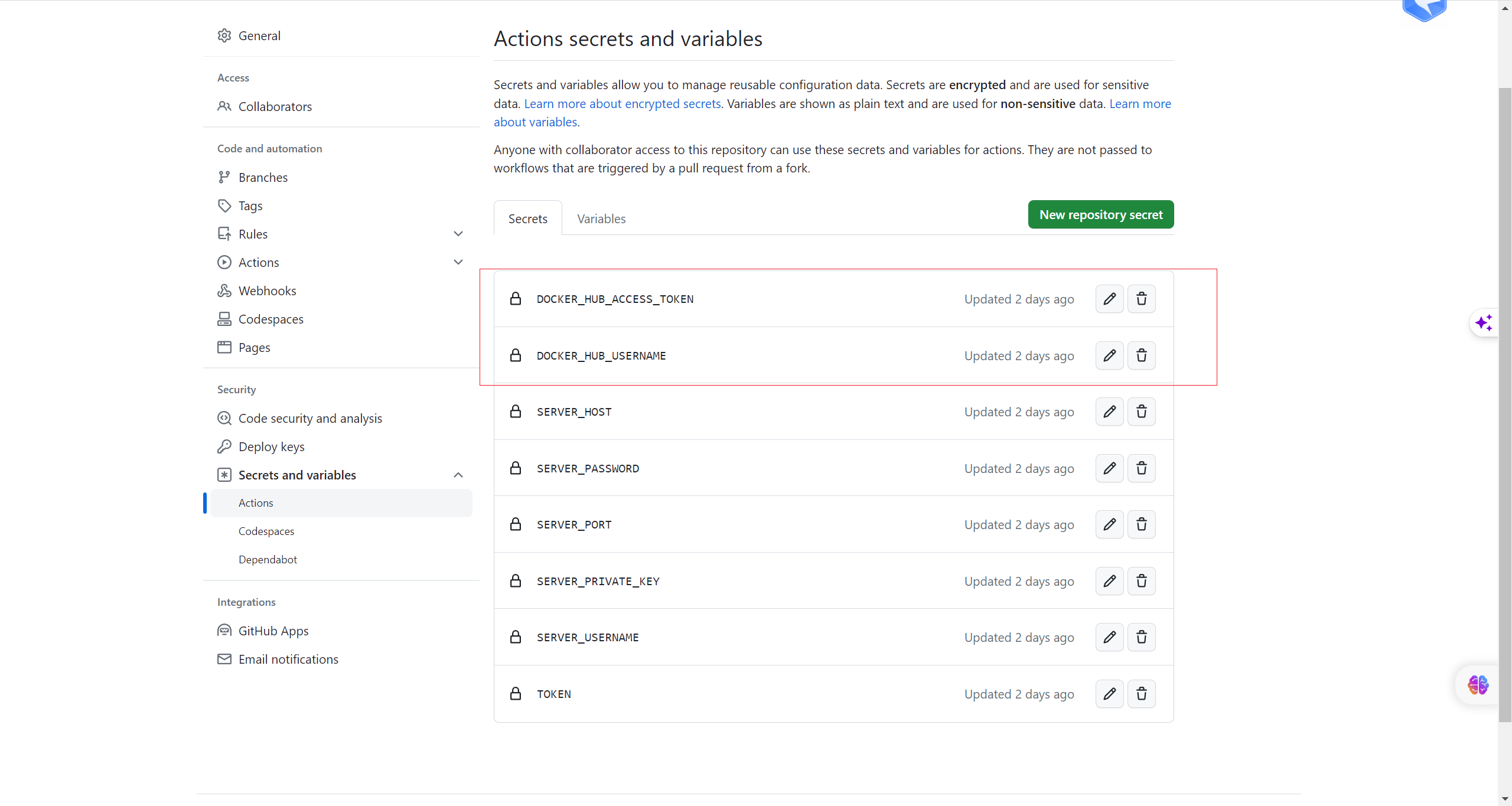Viewport: 1512px width, 806px height.
Task: Delete the TOKEN secret
Action: click(1141, 694)
